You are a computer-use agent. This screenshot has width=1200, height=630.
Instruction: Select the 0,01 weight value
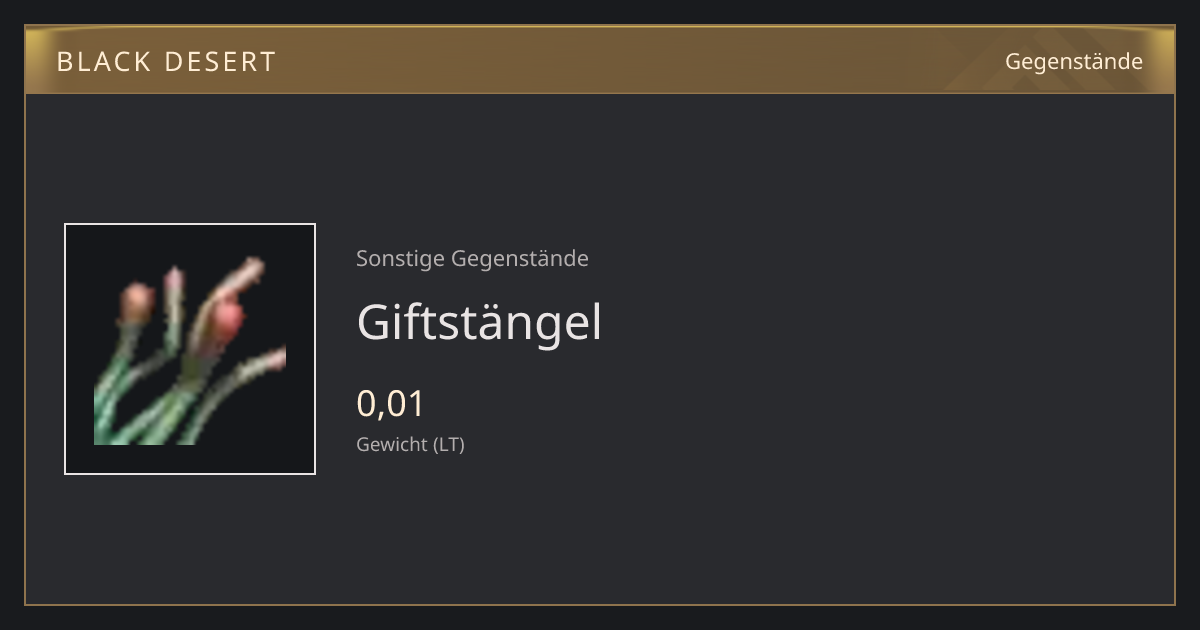pos(391,404)
